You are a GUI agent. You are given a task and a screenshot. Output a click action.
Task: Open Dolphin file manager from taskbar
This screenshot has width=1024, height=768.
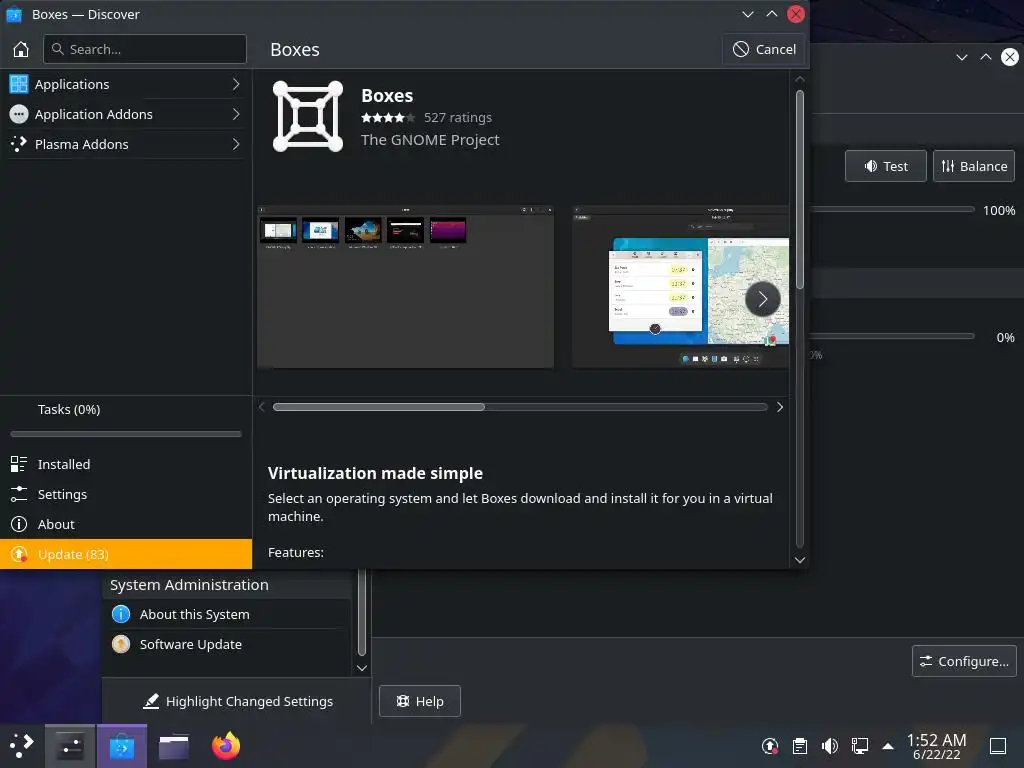coord(174,746)
